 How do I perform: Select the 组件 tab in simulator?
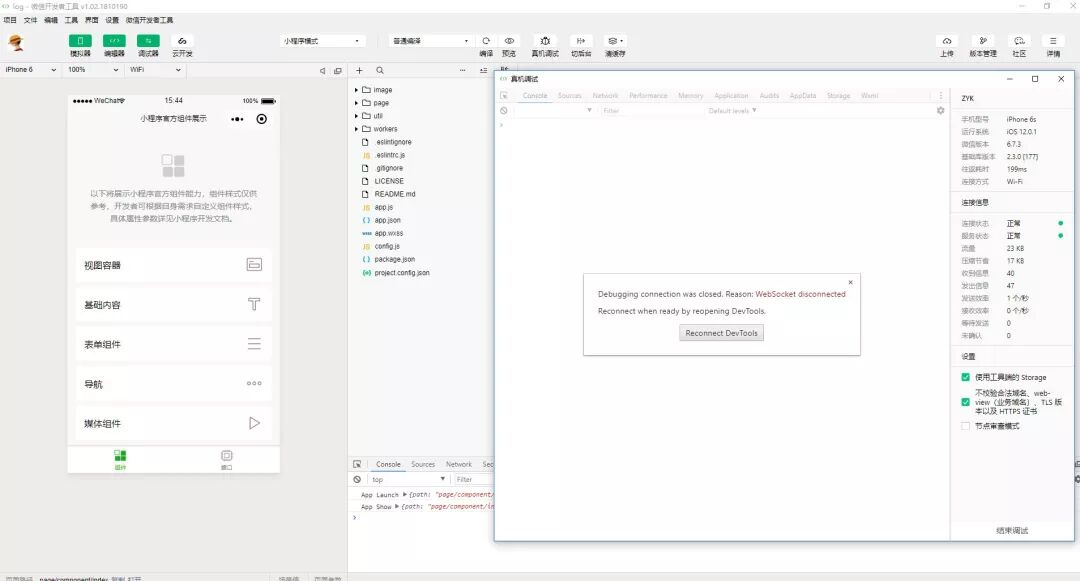(120, 459)
